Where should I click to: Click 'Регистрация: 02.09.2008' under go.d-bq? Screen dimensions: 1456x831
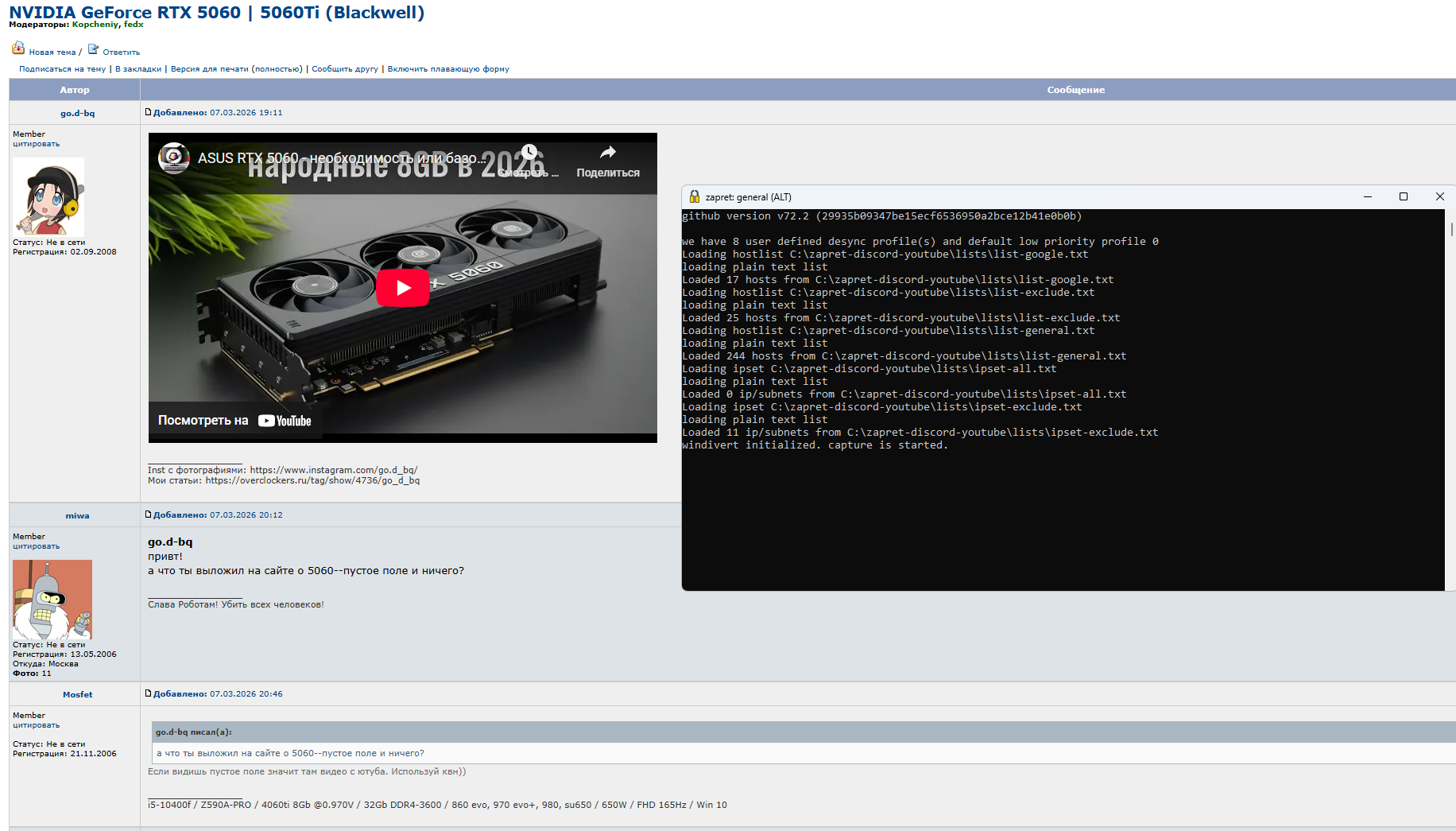(64, 252)
